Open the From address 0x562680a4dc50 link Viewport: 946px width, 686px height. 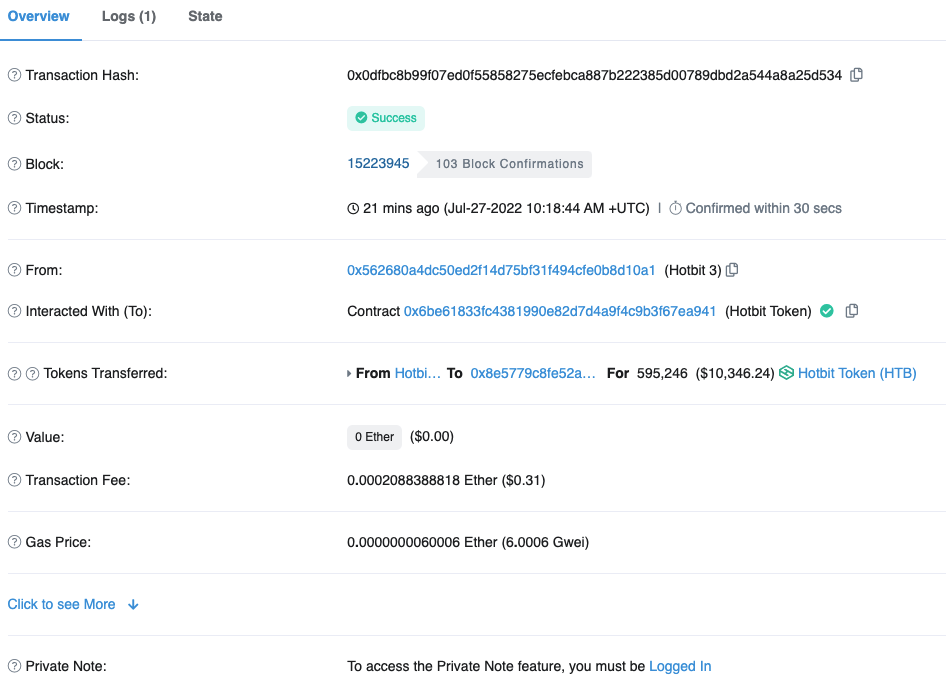click(x=501, y=270)
